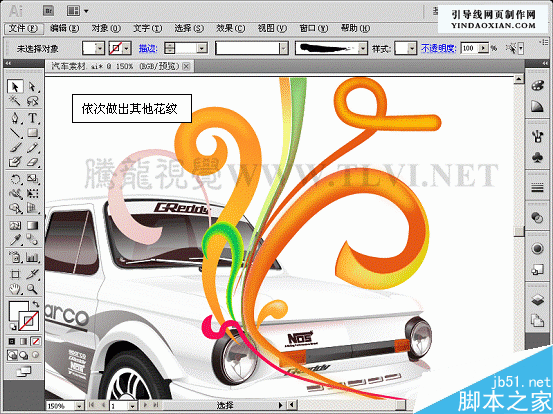Open the stroke weight dropdown
Image resolution: width=553 pixels, height=414 pixels.
(202, 48)
